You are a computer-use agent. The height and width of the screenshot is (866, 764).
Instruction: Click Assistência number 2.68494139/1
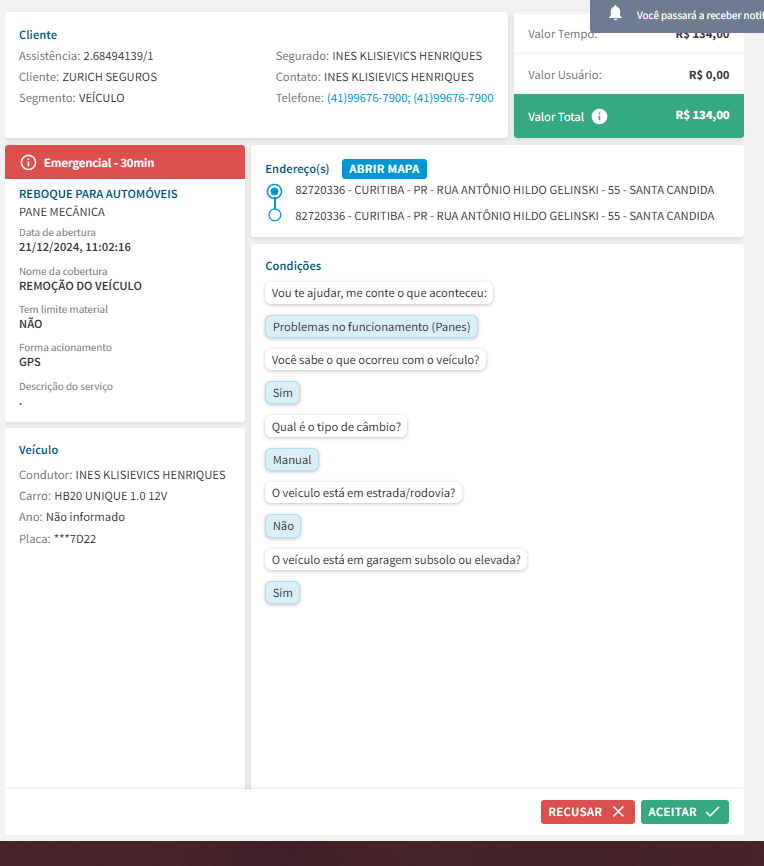(118, 56)
